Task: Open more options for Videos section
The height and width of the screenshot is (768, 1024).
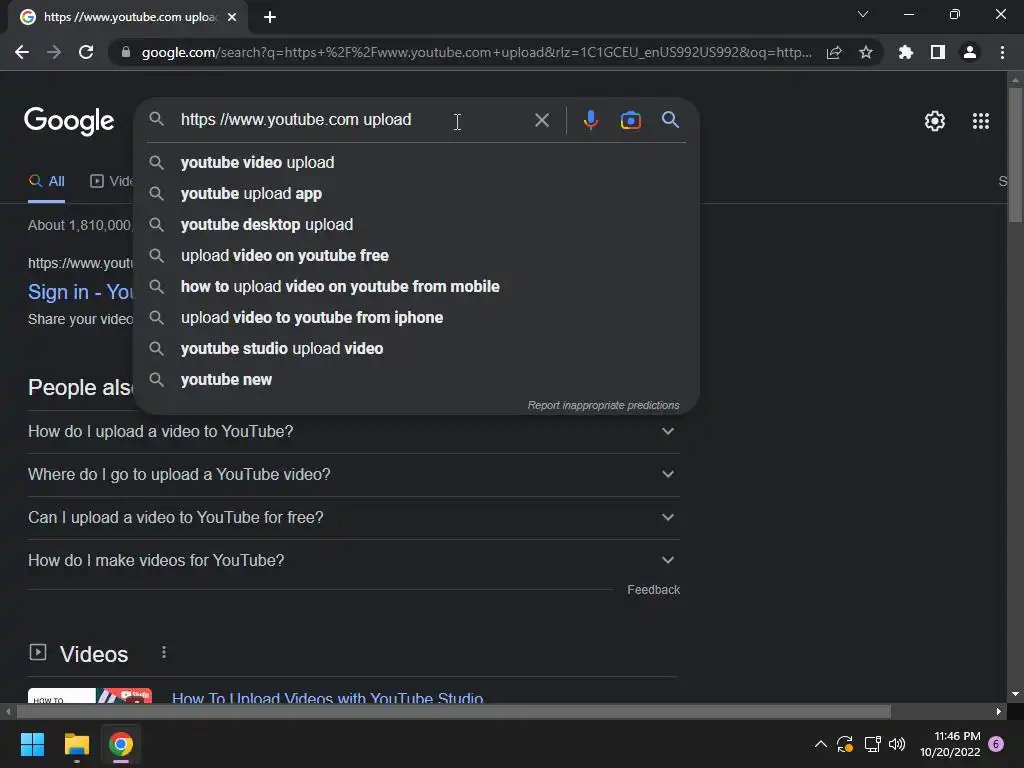Action: coord(164,652)
